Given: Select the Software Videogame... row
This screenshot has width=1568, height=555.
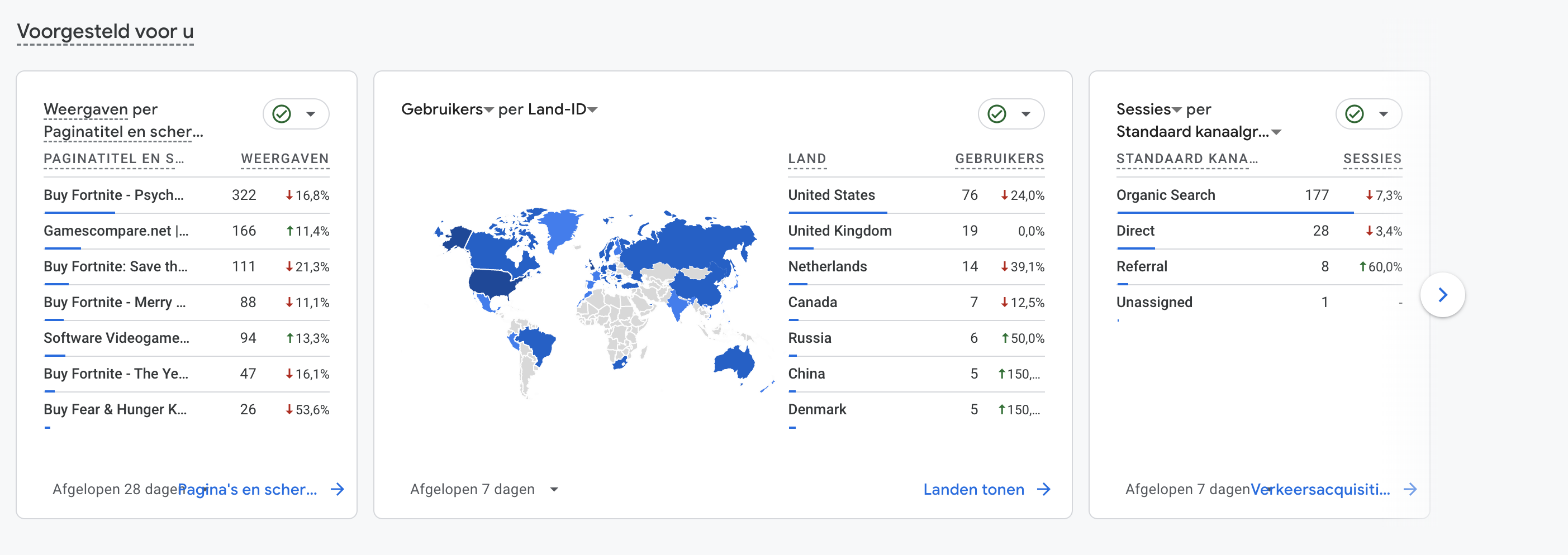Looking at the screenshot, I should (x=186, y=338).
